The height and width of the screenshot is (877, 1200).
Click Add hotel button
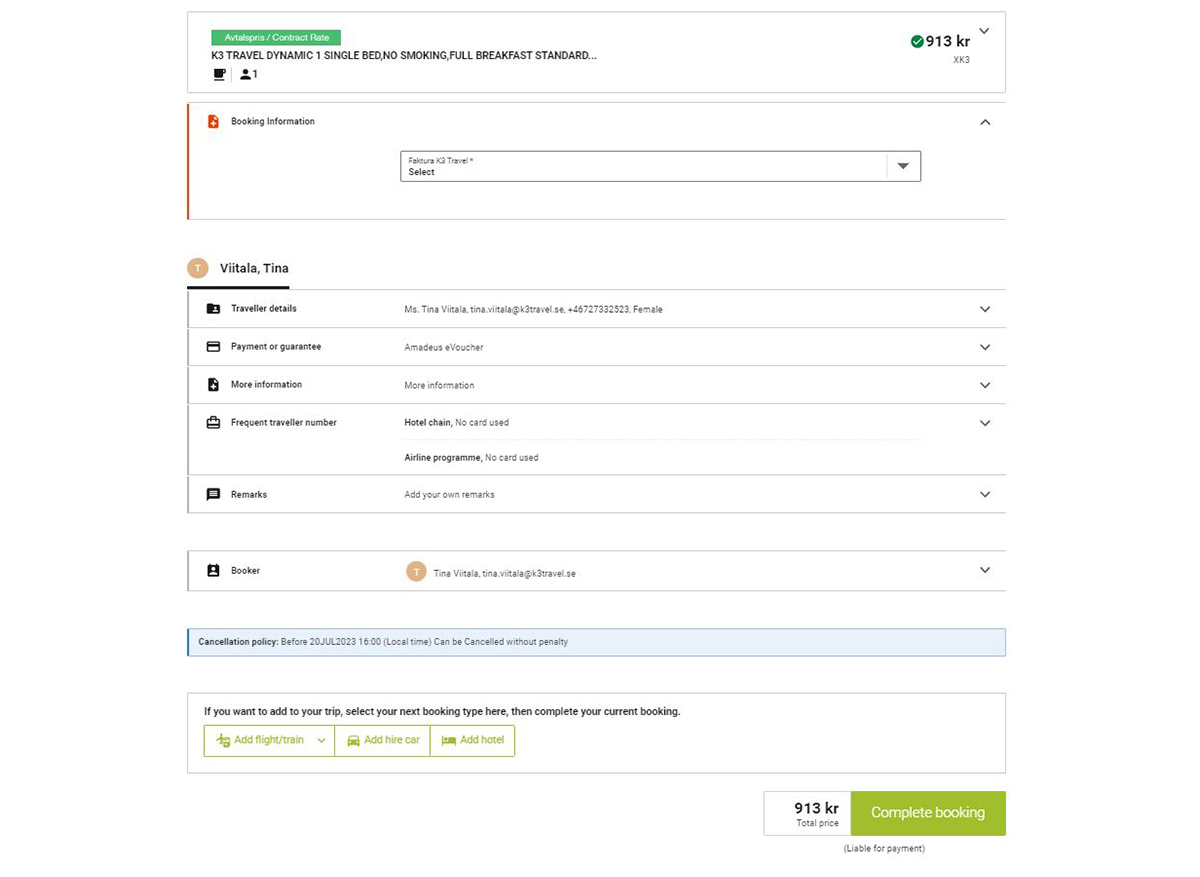click(472, 740)
